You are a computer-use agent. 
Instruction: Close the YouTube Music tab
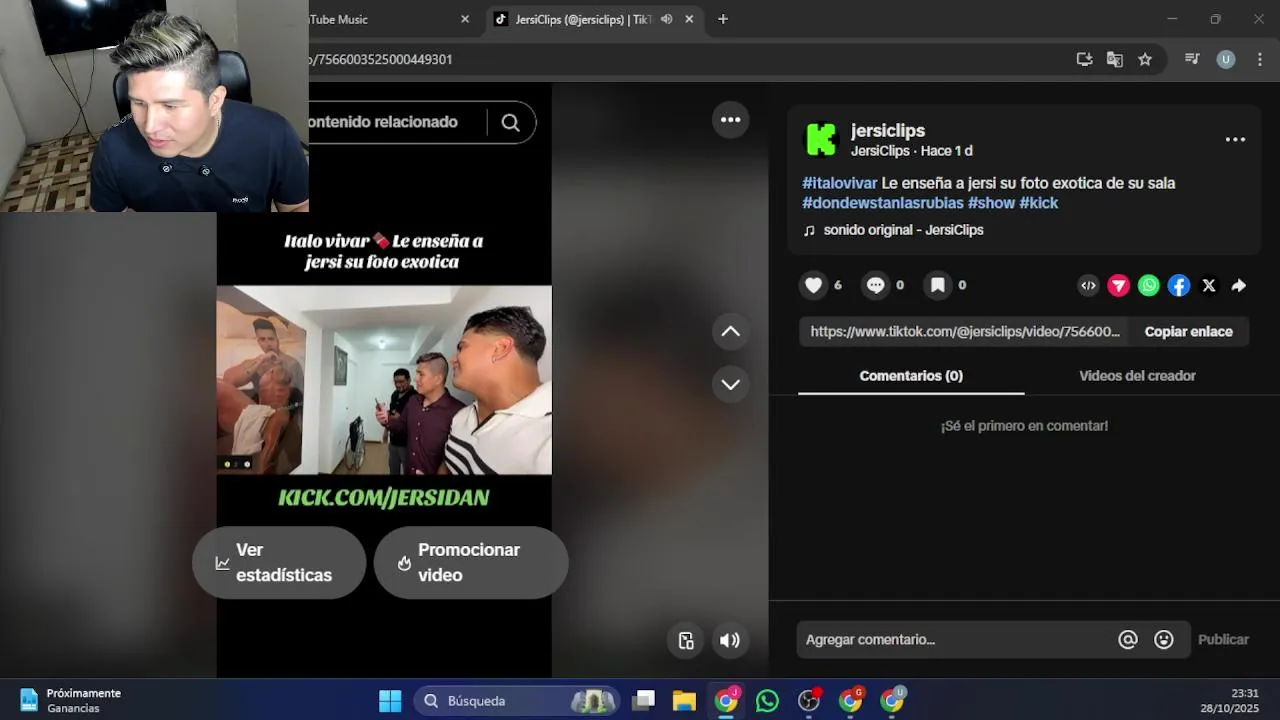pyautogui.click(x=465, y=19)
